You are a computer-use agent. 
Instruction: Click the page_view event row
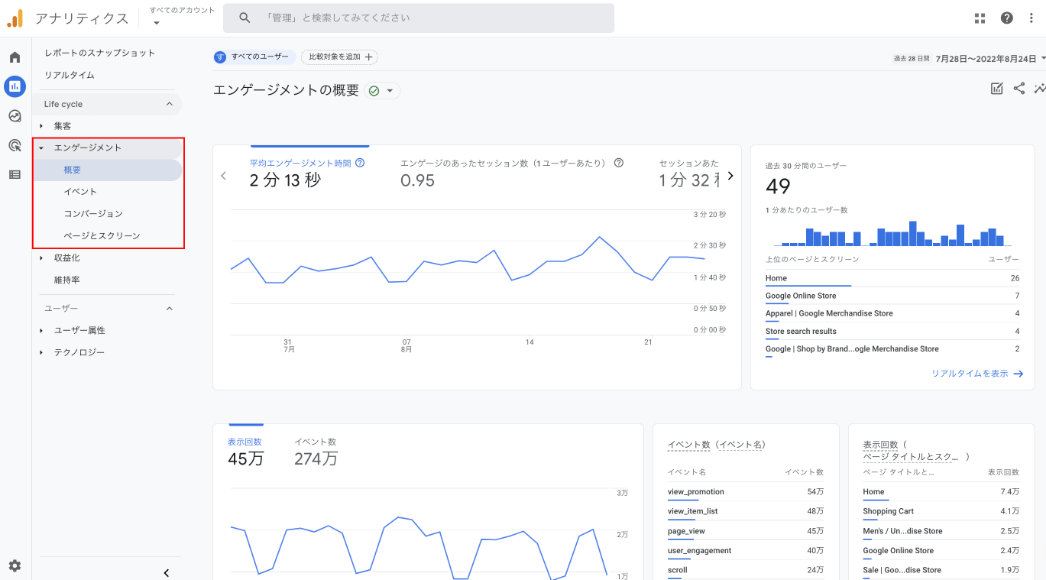[x=745, y=531]
